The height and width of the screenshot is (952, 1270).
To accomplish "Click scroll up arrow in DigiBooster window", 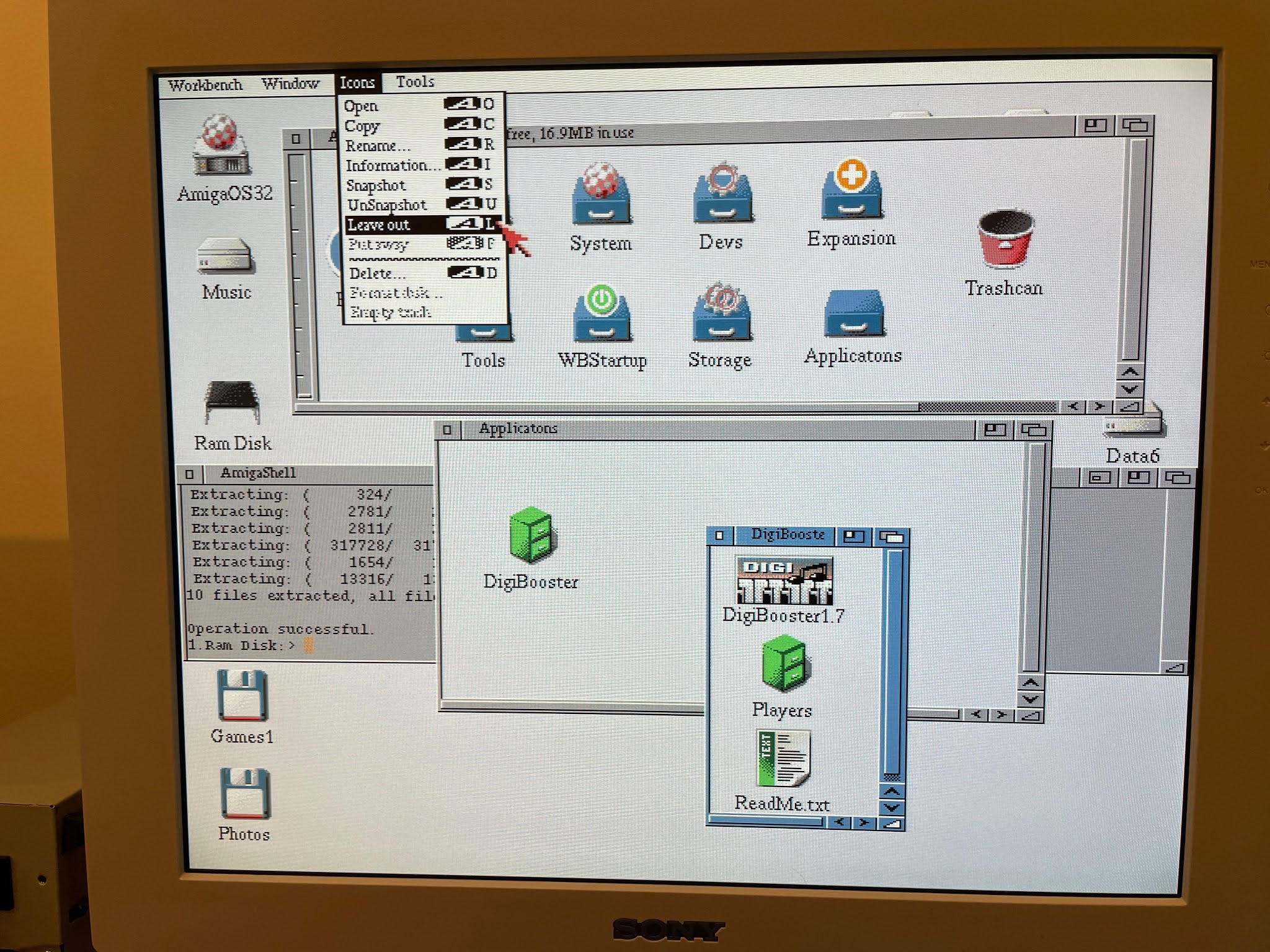I will pyautogui.click(x=892, y=791).
